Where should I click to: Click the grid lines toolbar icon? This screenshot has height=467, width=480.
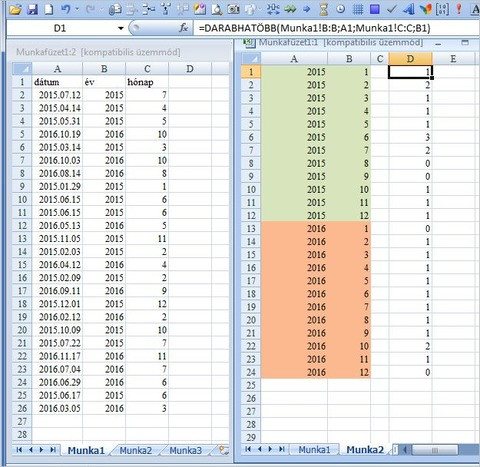tap(358, 9)
